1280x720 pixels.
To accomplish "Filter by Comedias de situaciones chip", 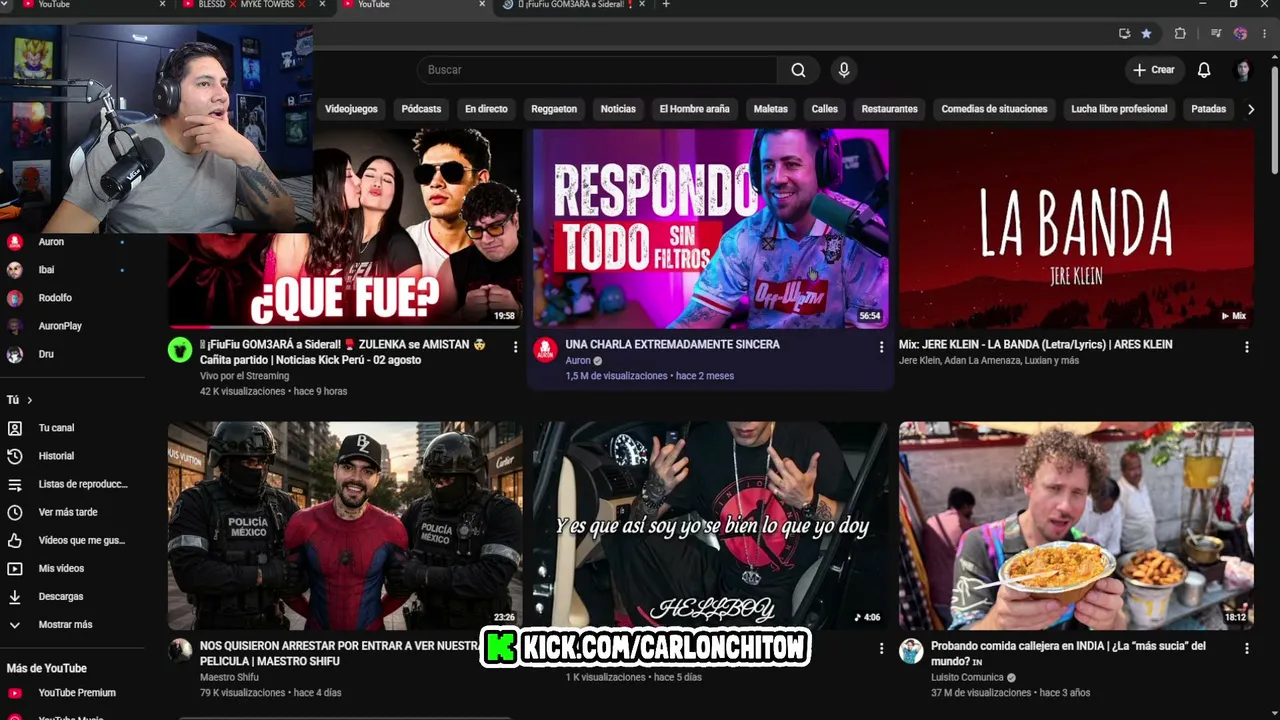I will tap(994, 109).
